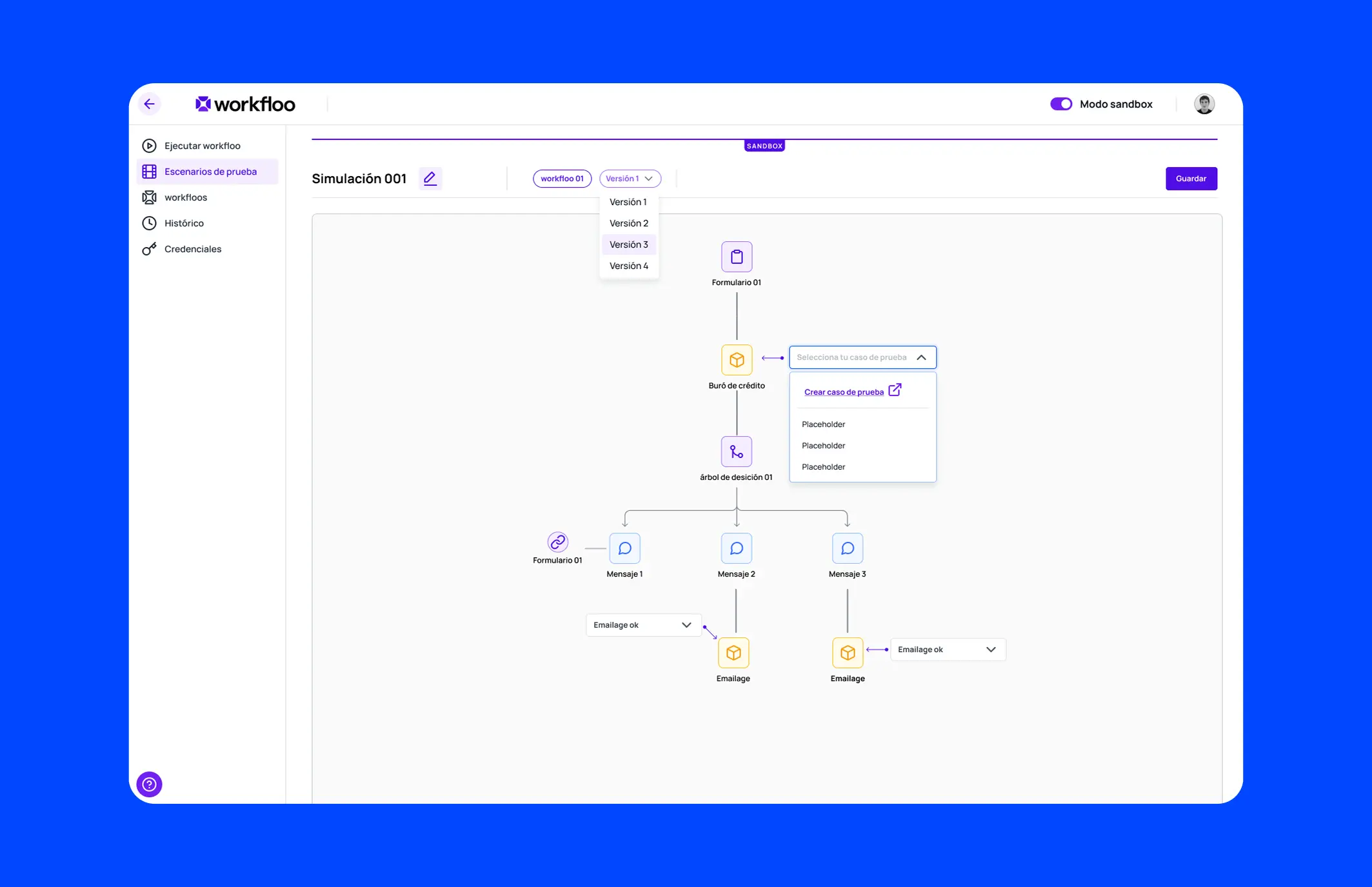This screenshot has height=887, width=1372.
Task: Collapse the Selecciona tu caso de prueba dropdown
Action: 921,357
